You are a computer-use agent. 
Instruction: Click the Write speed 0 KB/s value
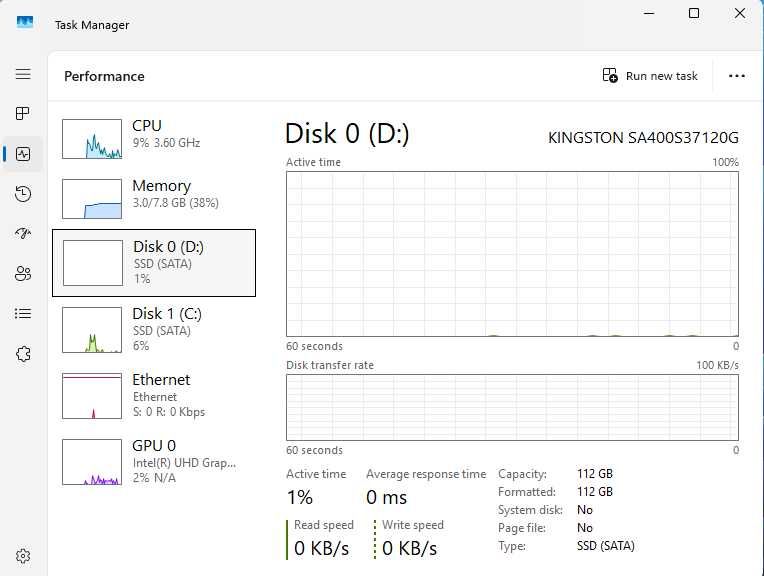(x=409, y=548)
